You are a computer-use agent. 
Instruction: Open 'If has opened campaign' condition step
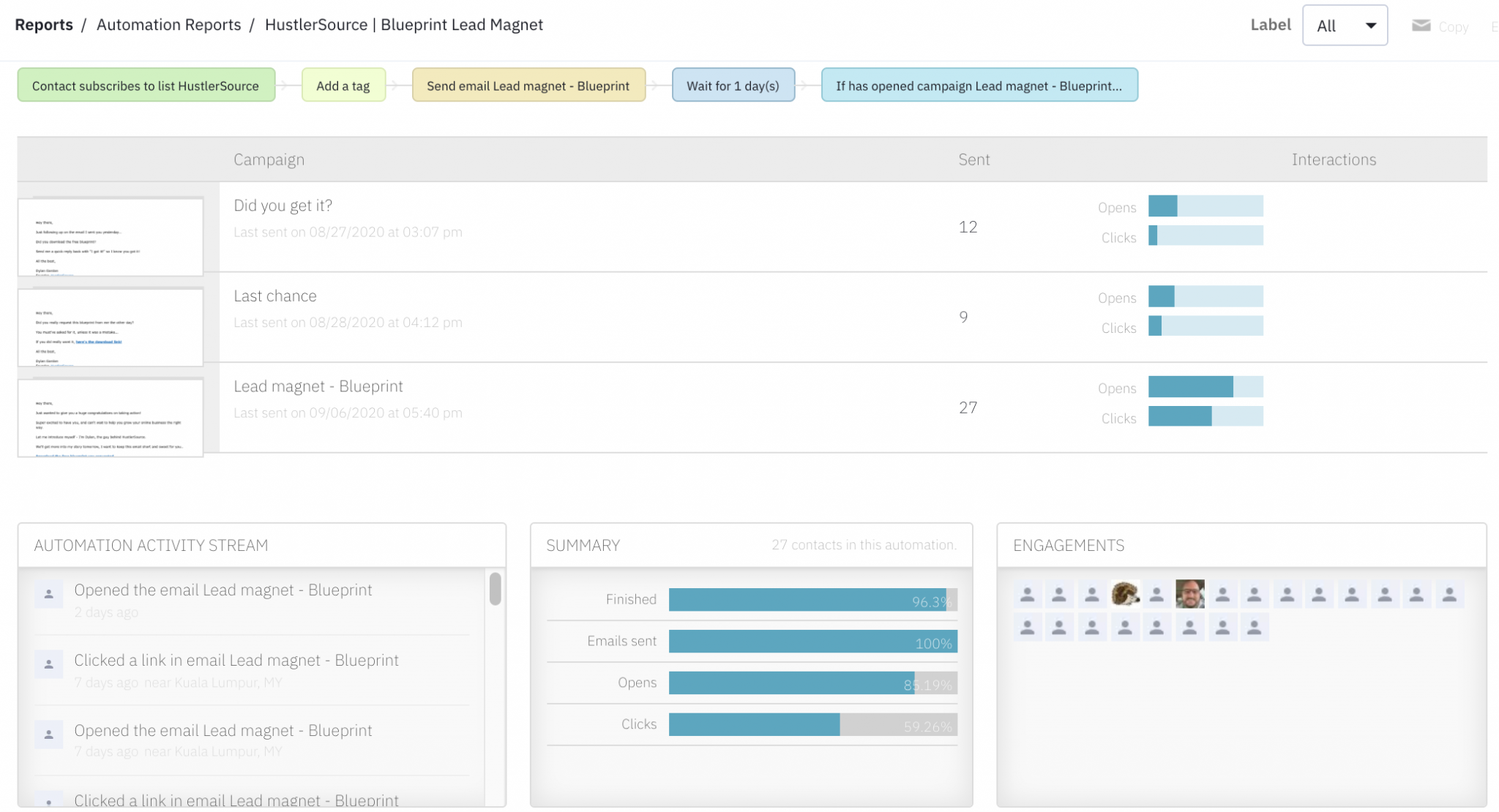pyautogui.click(x=979, y=86)
